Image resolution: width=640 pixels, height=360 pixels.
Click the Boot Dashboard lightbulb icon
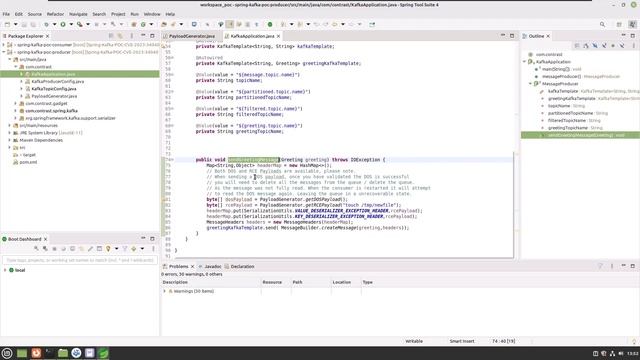pyautogui.click(x=108, y=249)
